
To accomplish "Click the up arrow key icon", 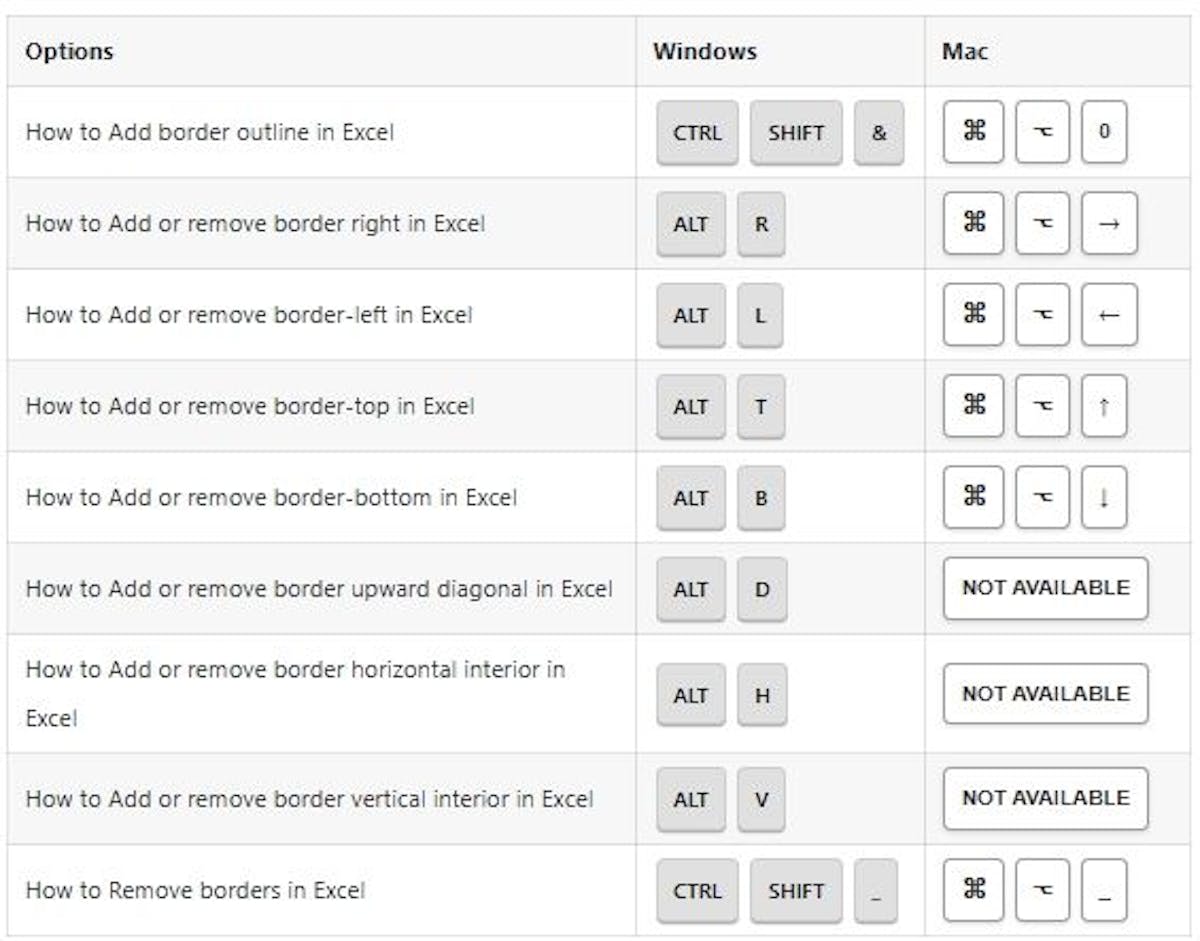I will click(x=1104, y=406).
